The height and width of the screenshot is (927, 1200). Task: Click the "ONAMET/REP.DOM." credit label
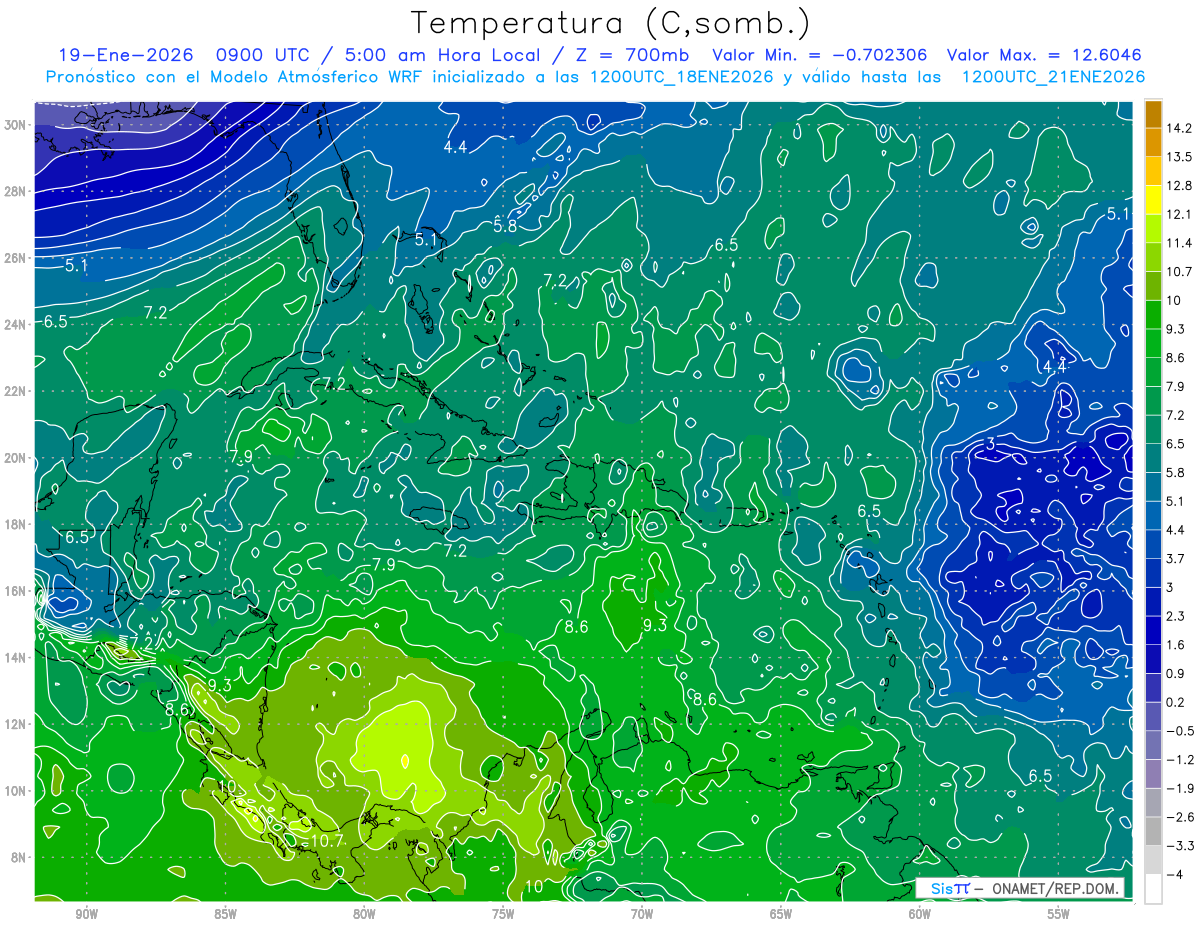(x=1057, y=889)
